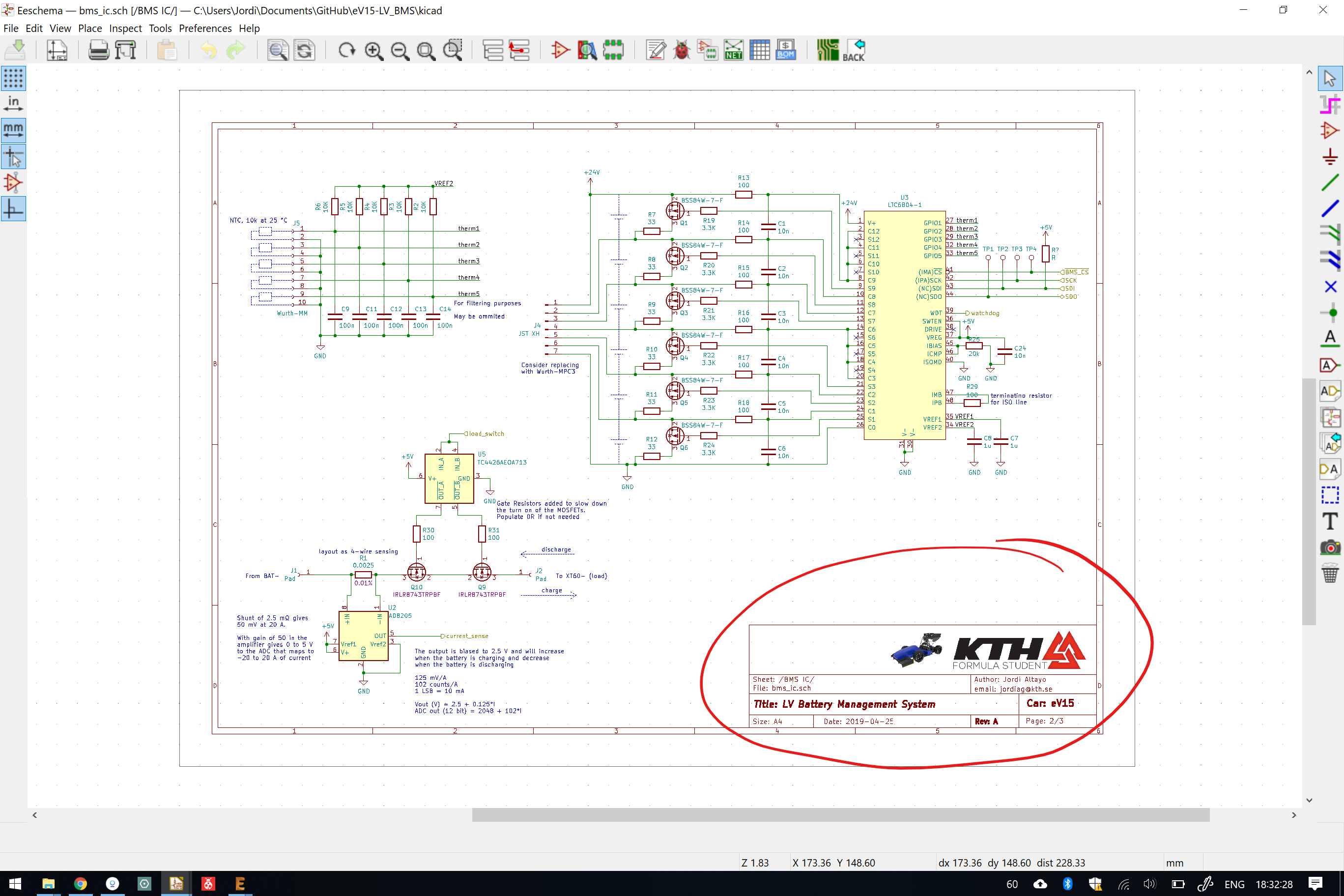Viewport: 1344px width, 896px height.
Task: Toggle grid visibility
Action: click(13, 78)
